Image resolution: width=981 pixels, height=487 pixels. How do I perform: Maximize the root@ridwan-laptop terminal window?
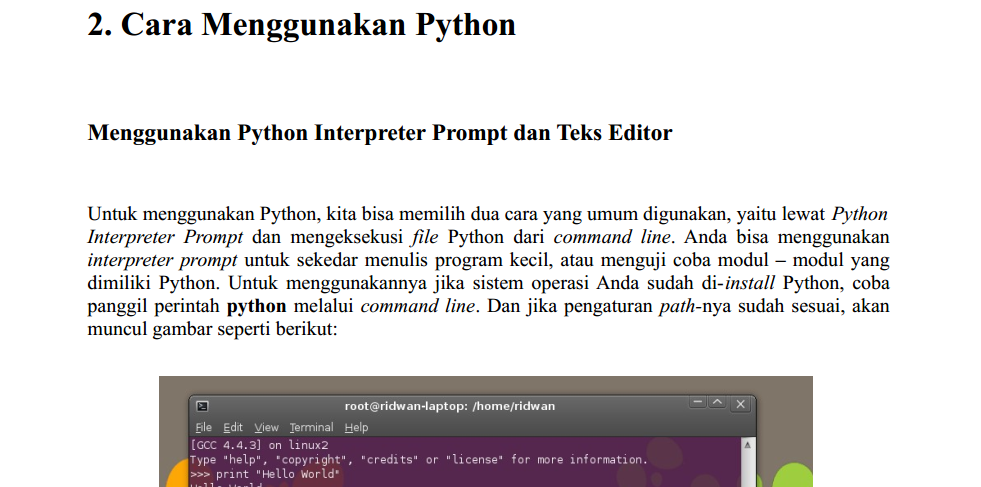point(717,403)
